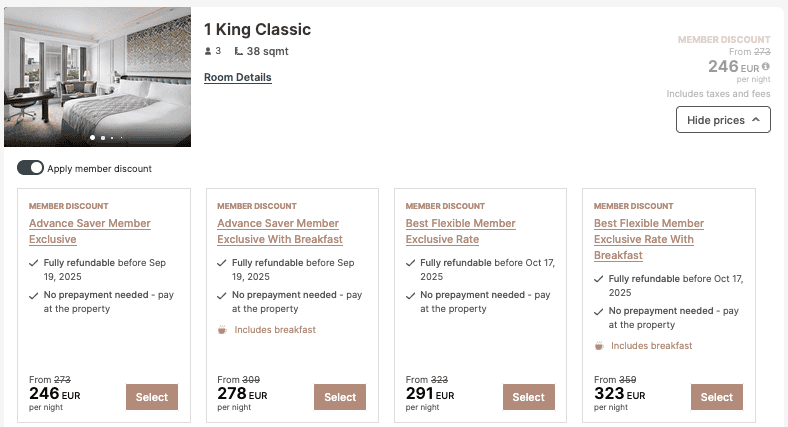Click the first carousel dot on room photo

(x=92, y=137)
